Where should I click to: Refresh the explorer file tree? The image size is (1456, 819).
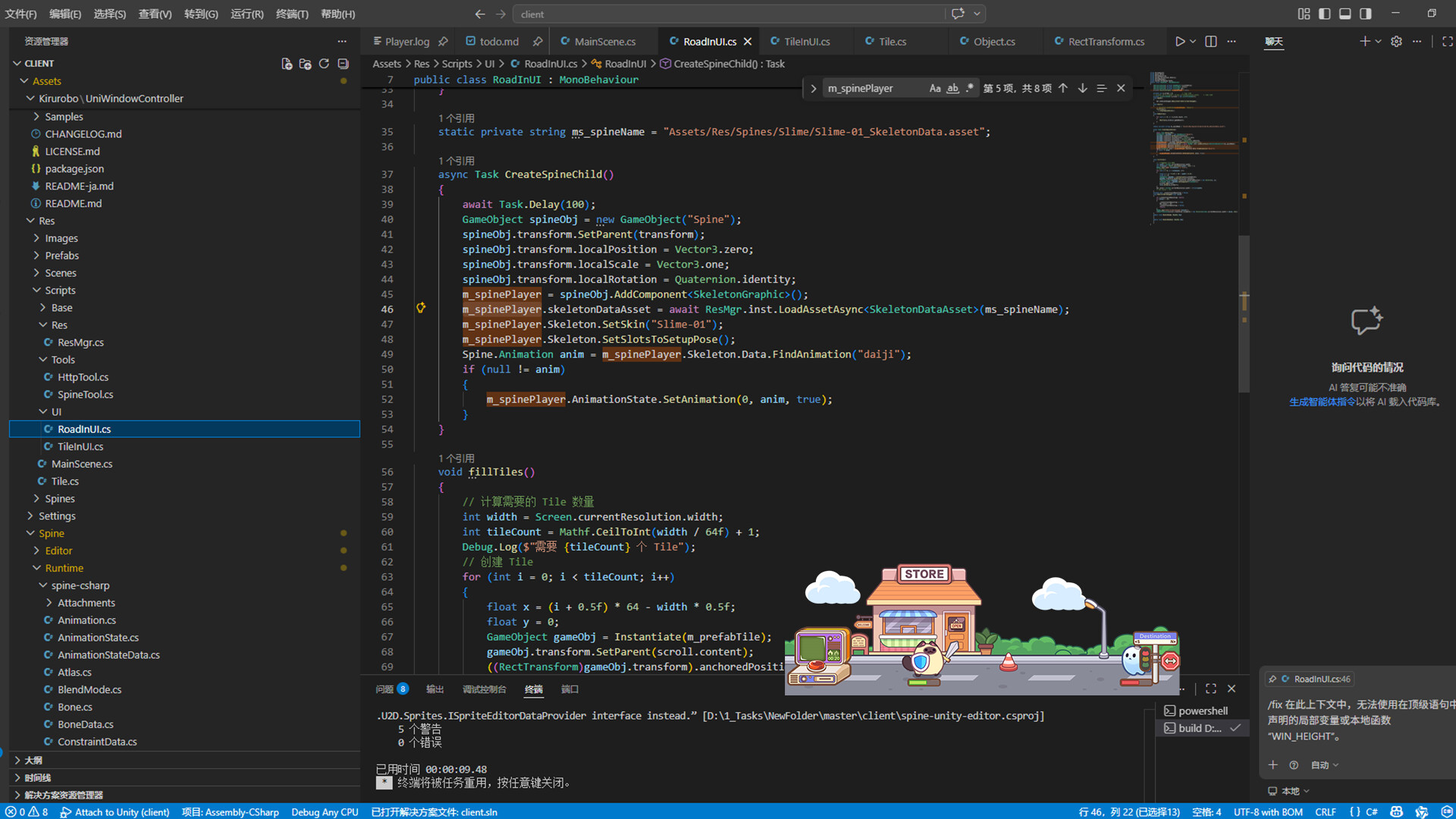pos(324,64)
